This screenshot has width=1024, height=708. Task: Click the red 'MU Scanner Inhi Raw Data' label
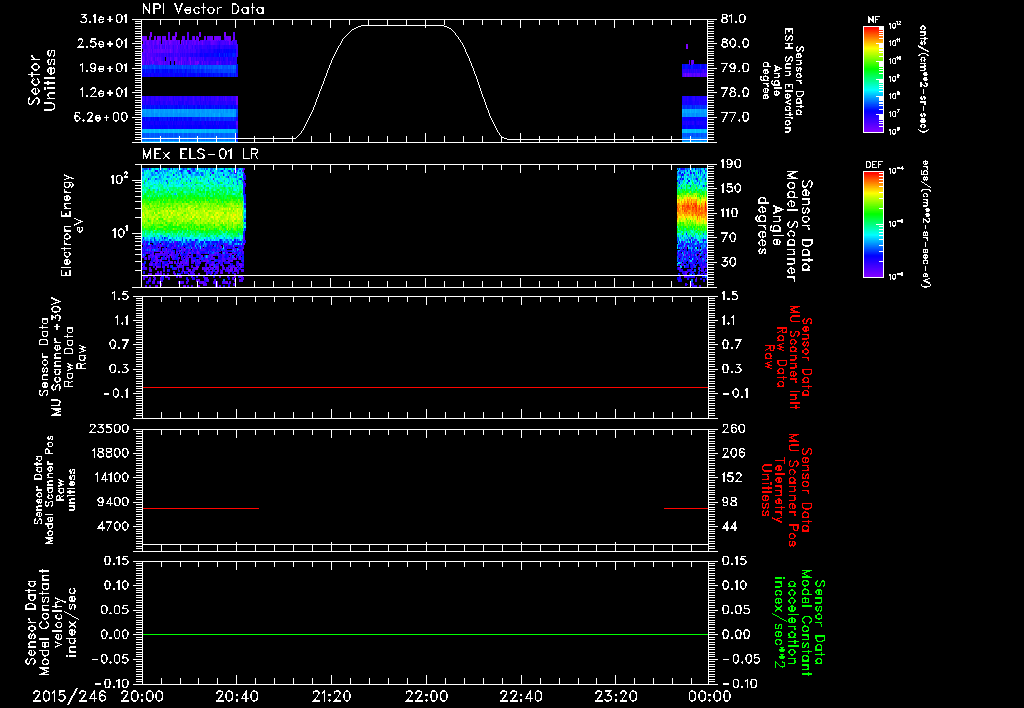coord(788,357)
